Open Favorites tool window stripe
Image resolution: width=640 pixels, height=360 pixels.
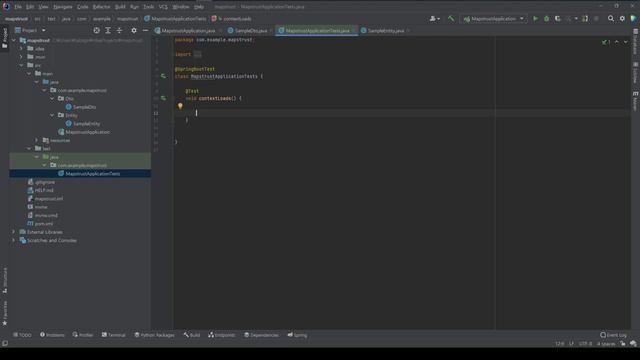point(4,313)
